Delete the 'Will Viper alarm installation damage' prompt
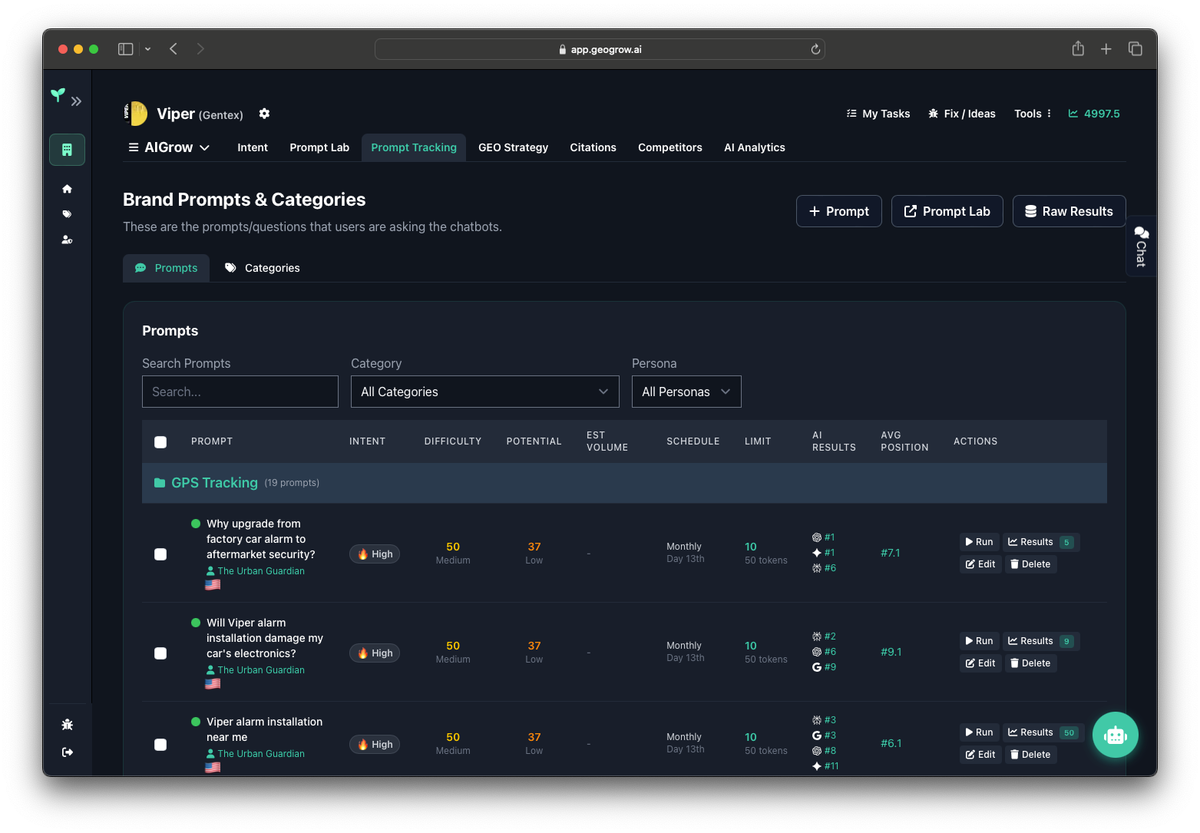Screen dimensions: 1200x833 [x=1030, y=663]
